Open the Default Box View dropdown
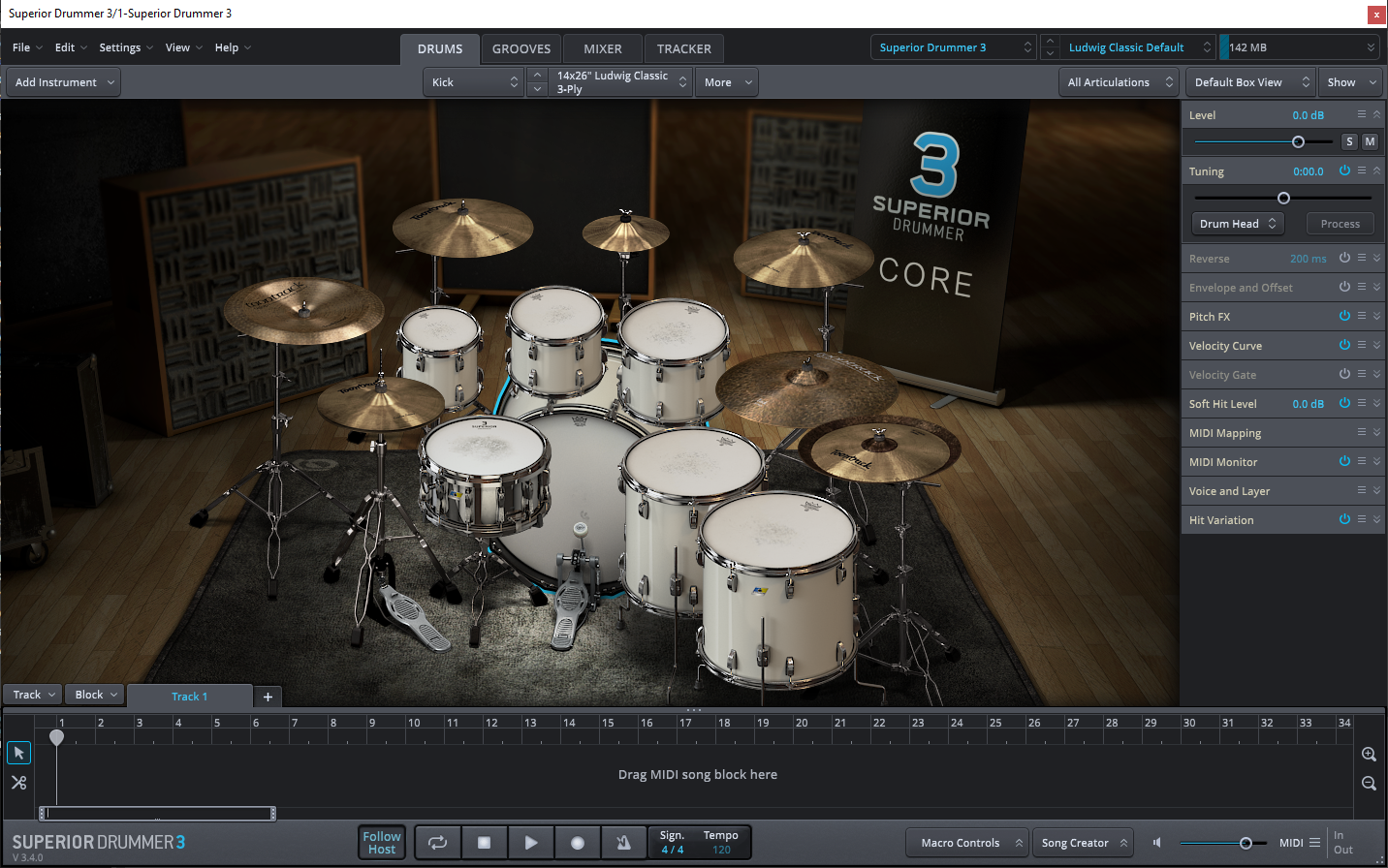The image size is (1388, 868). point(1249,81)
